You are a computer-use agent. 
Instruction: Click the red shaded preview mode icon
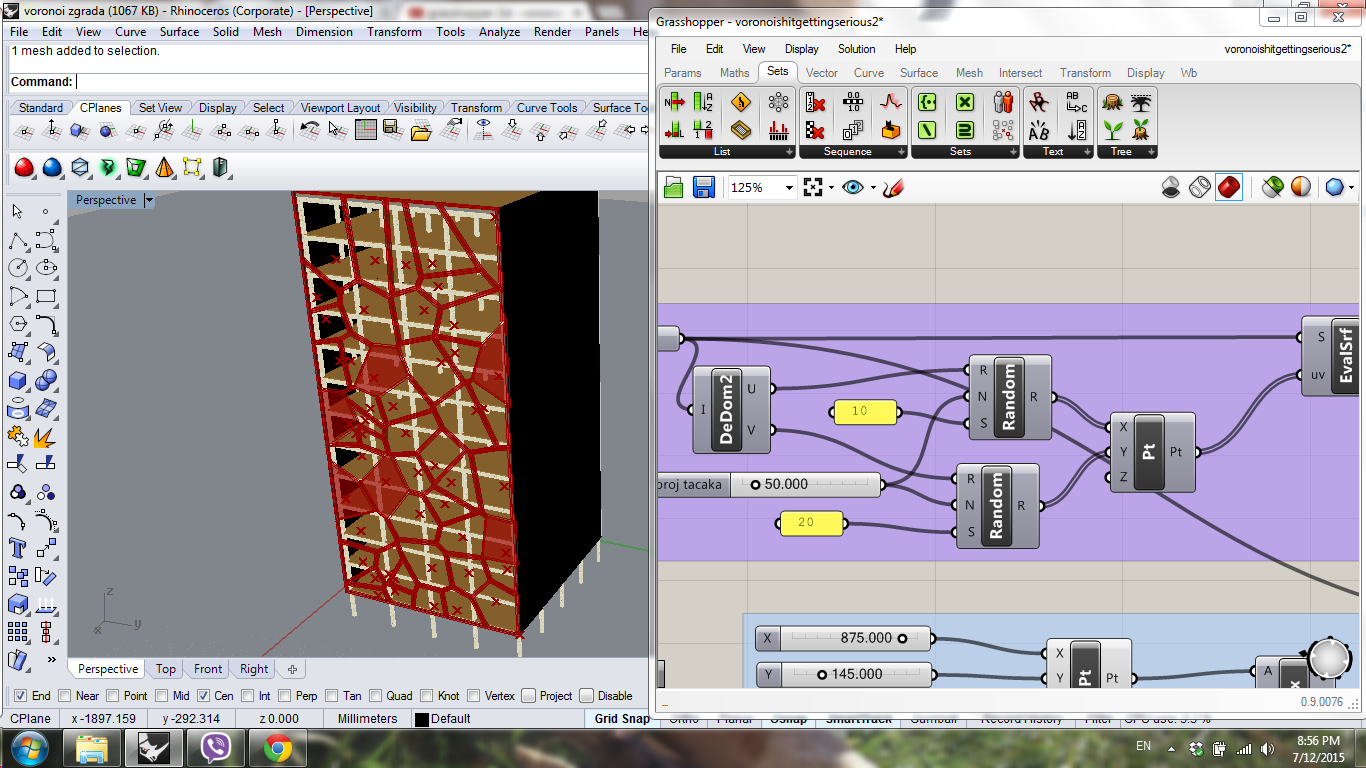1229,187
